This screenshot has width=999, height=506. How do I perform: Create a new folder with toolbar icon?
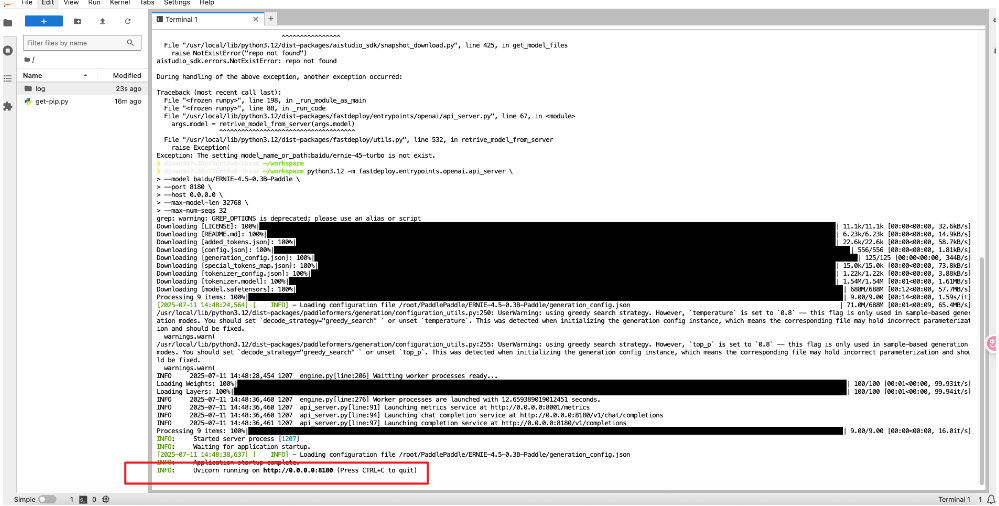click(77, 21)
